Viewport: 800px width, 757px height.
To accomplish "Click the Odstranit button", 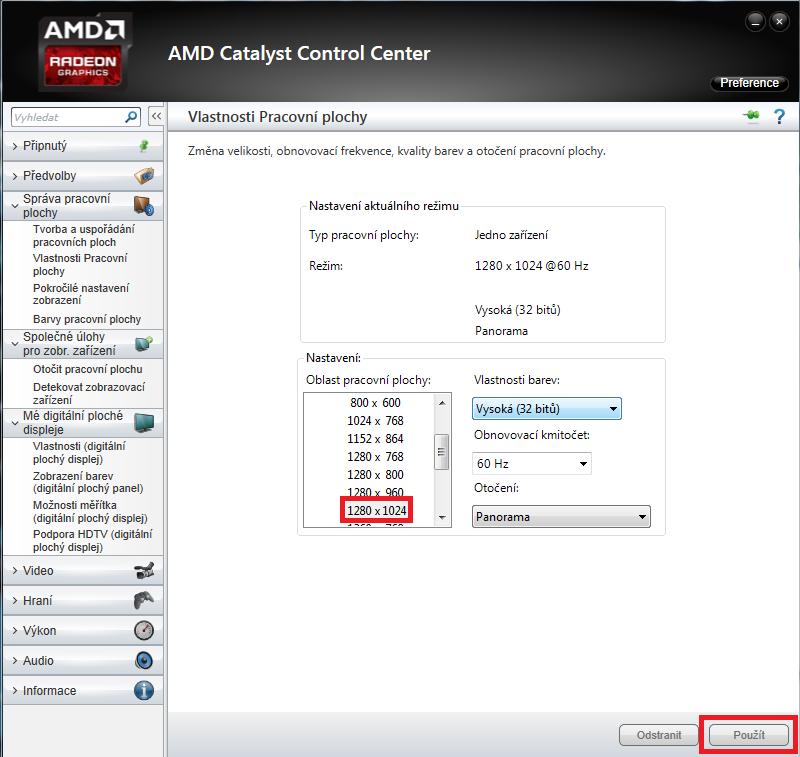I will coord(659,735).
